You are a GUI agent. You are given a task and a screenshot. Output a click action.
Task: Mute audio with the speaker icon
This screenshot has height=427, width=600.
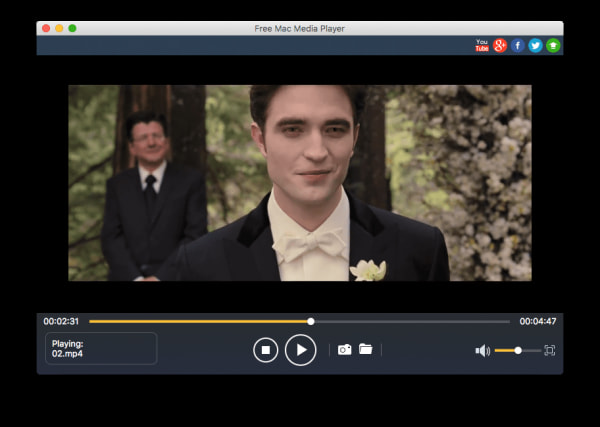coord(482,350)
